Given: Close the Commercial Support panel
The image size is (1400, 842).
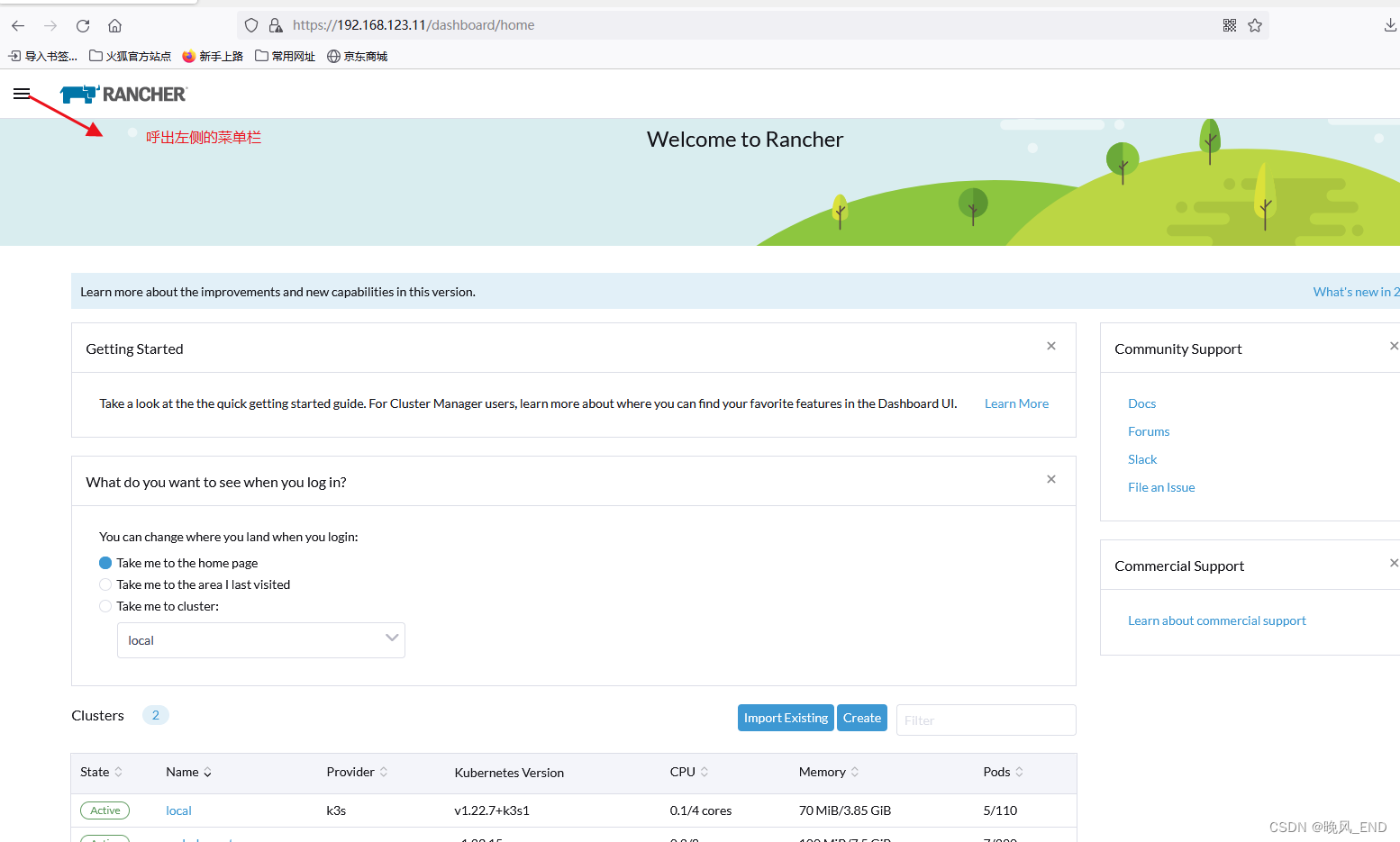Looking at the screenshot, I should click(1394, 563).
